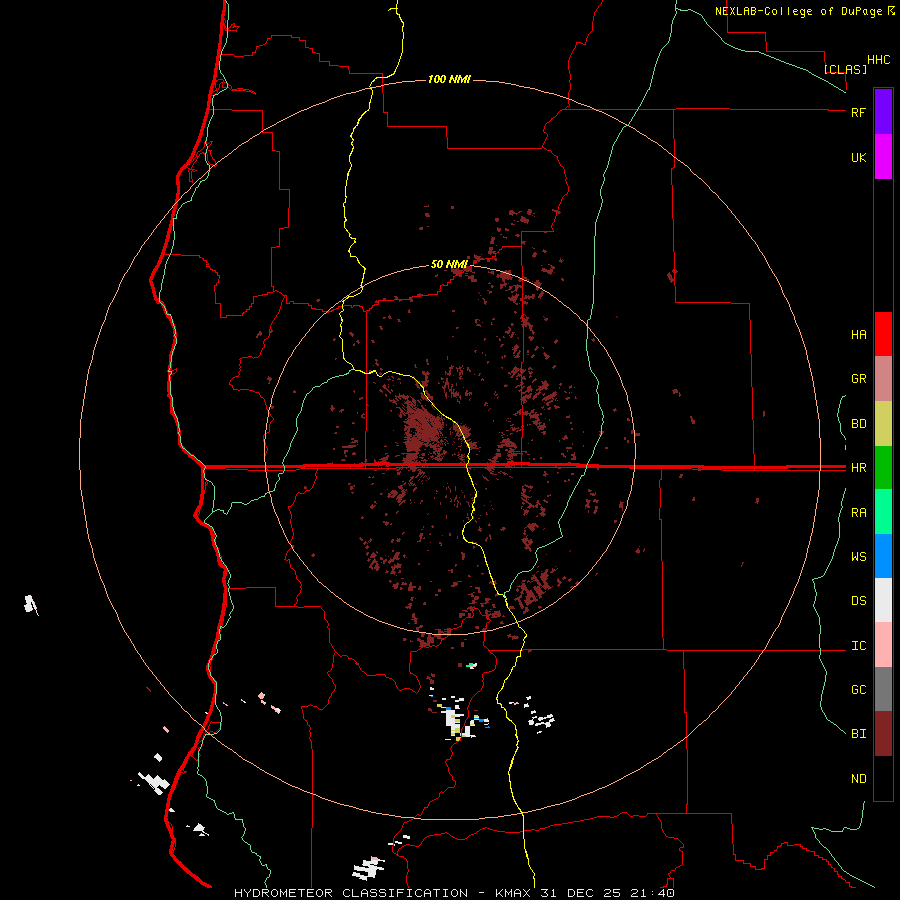Click the HA red legend swatch

pyautogui.click(x=883, y=334)
